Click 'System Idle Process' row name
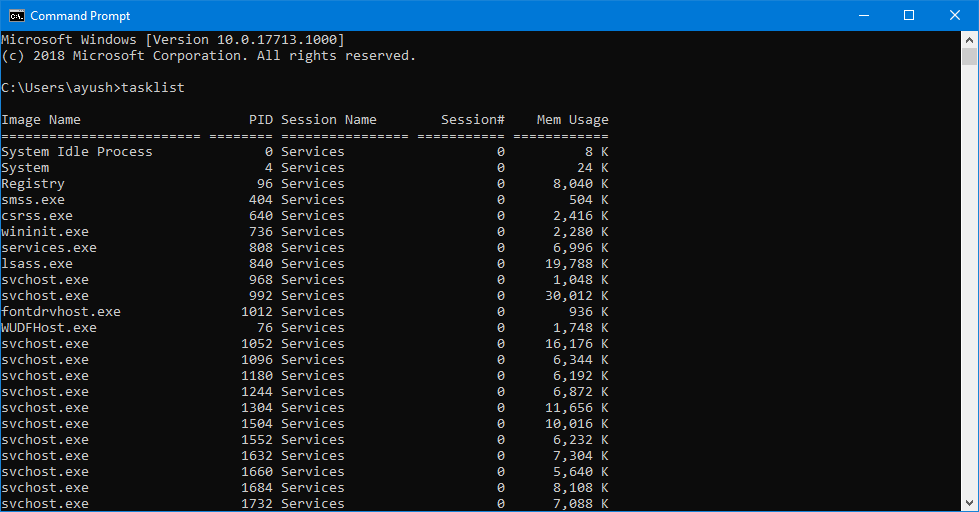The width and height of the screenshot is (979, 512). point(77,152)
